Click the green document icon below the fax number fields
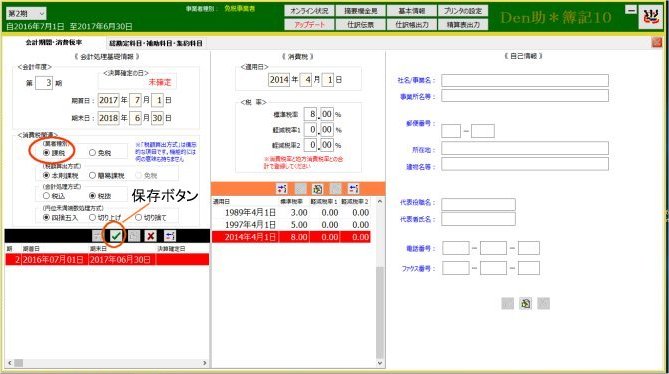 click(x=525, y=303)
